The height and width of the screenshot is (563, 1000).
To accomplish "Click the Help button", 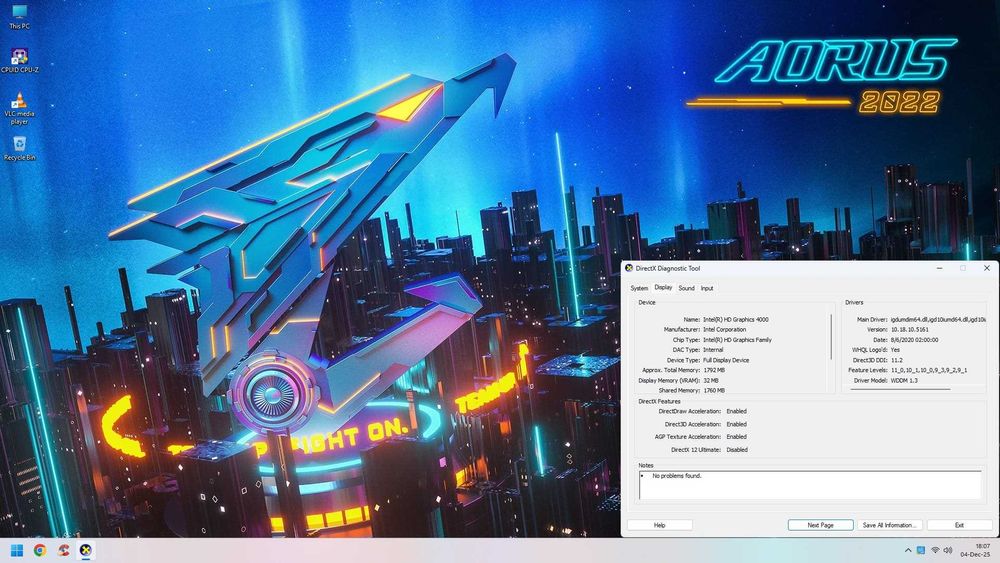I will 659,525.
